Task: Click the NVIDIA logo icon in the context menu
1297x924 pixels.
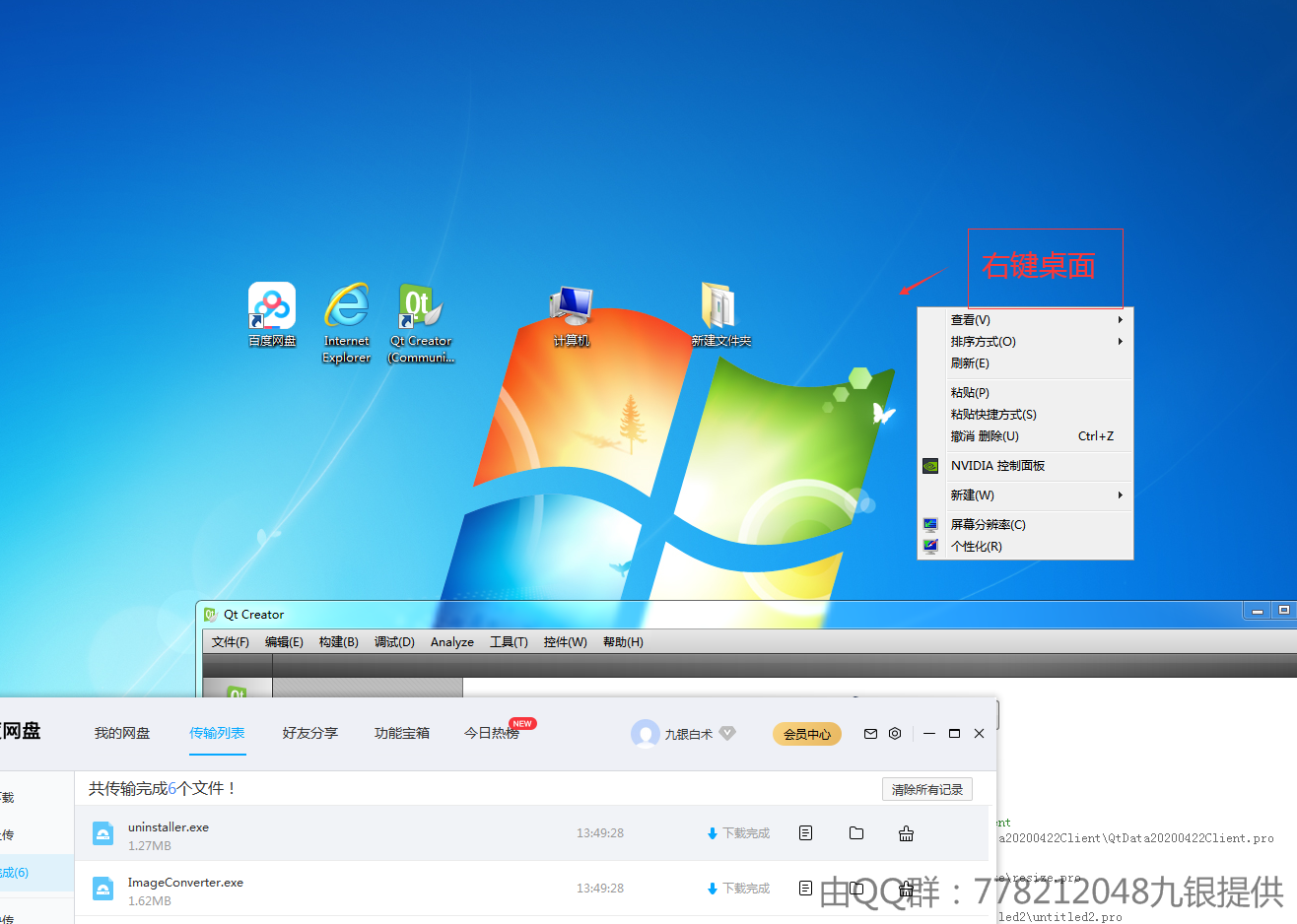Action: [930, 466]
